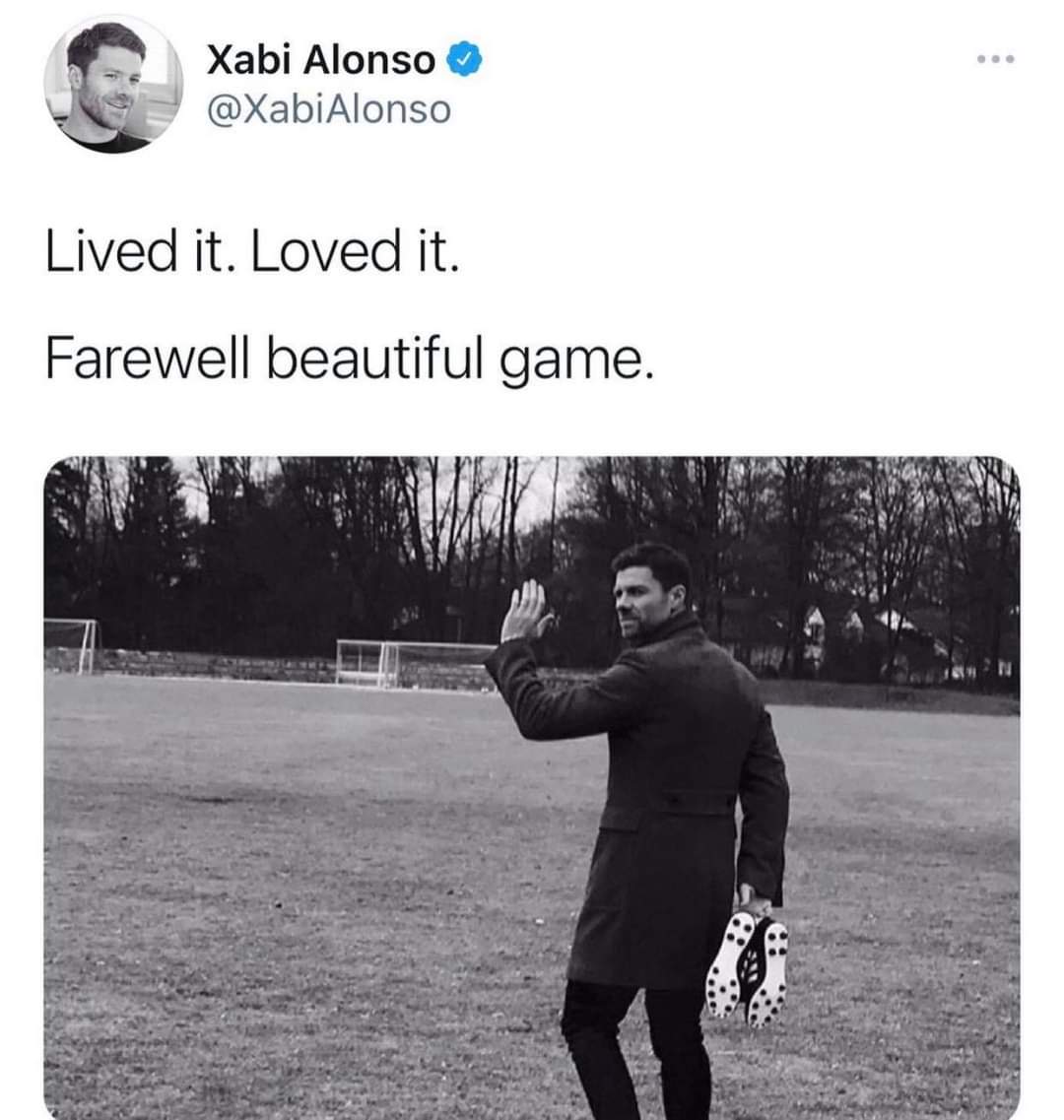Screen dimensions: 1064x1120
Task: Open the @XabiAlonso handle link
Action: pyautogui.click(x=329, y=110)
